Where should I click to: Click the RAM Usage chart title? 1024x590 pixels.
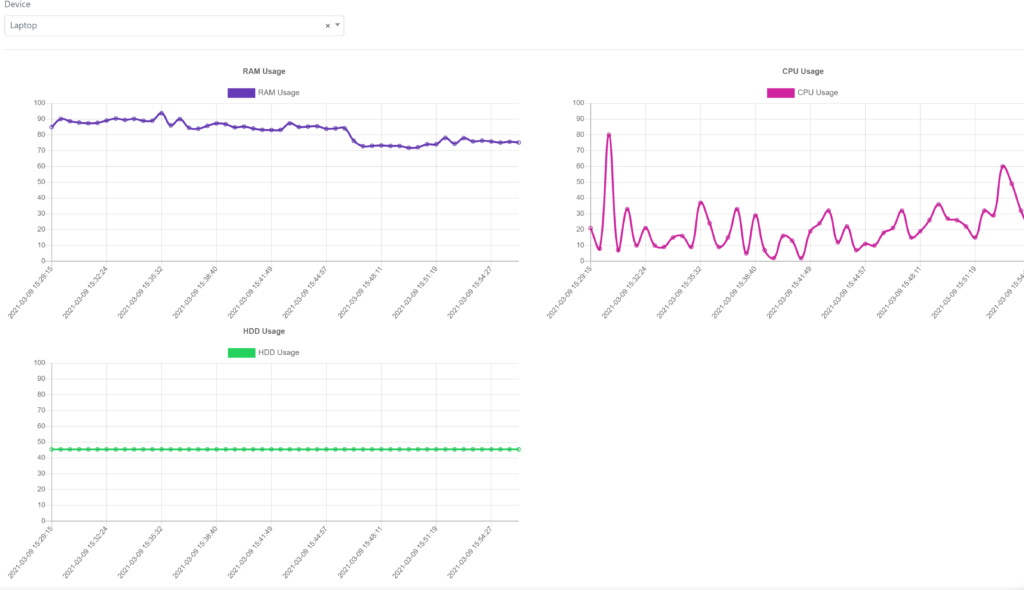pos(264,71)
